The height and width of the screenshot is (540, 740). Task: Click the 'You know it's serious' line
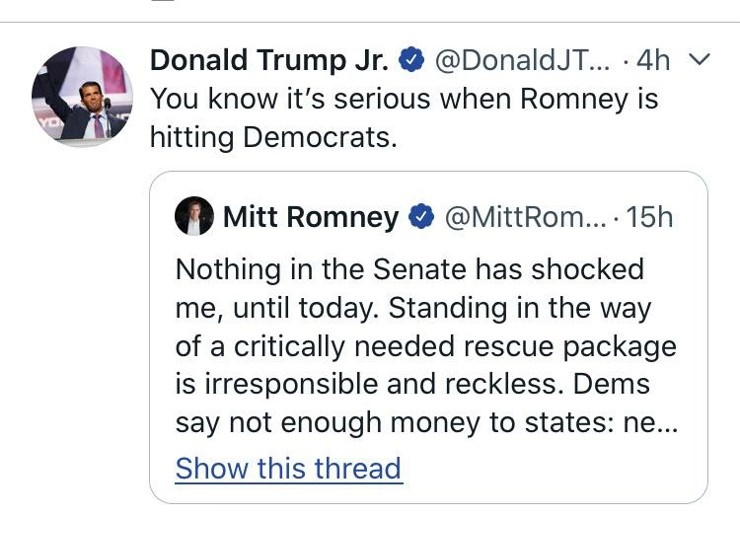click(x=404, y=99)
